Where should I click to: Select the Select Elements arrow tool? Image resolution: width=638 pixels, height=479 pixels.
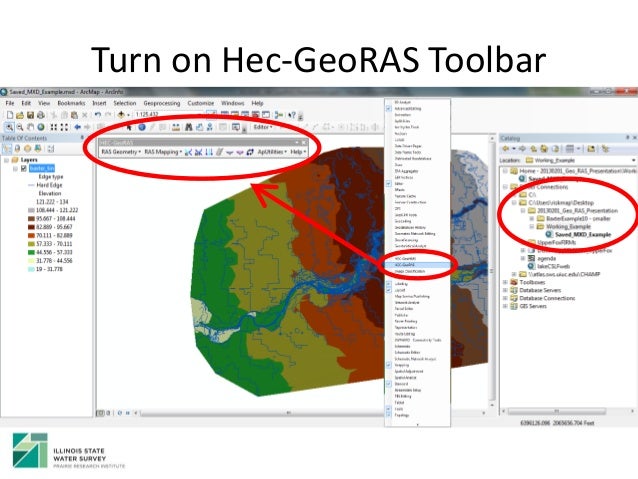(x=129, y=127)
